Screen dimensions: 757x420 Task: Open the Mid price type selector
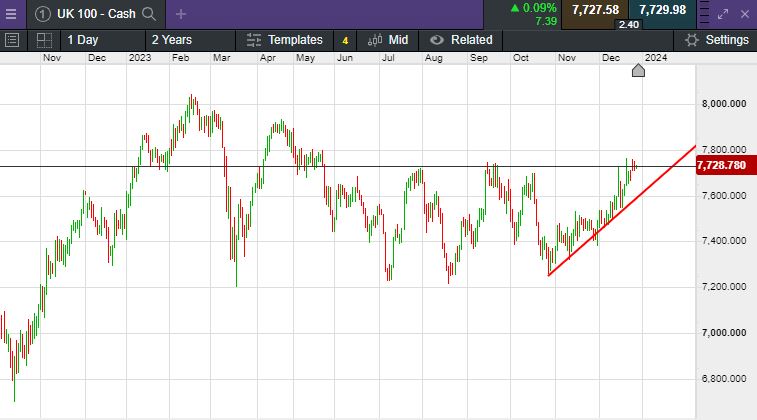pos(388,40)
